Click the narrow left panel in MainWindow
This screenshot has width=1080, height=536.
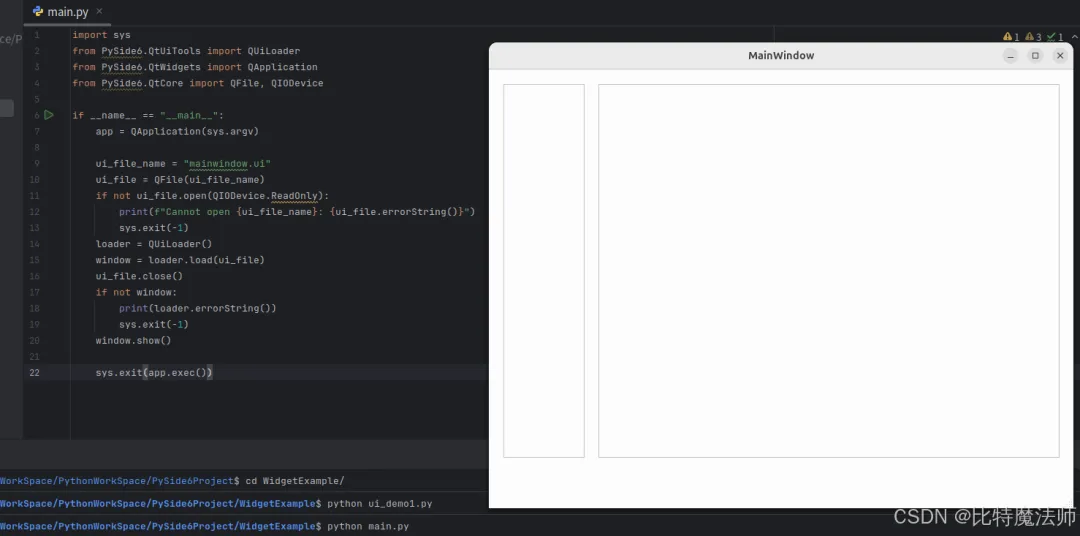(x=543, y=271)
